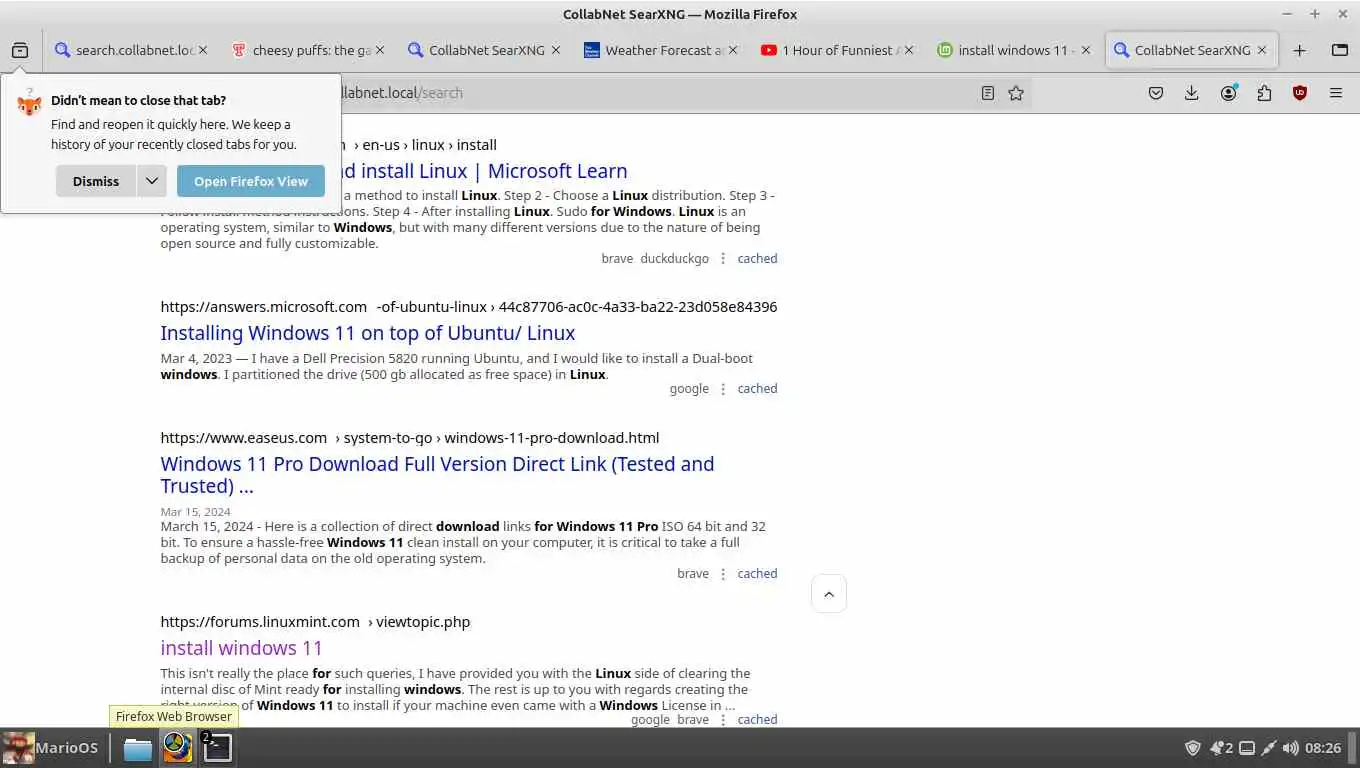Open cached link for answers.microsoft.com result
The width and height of the screenshot is (1360, 768).
(x=757, y=388)
